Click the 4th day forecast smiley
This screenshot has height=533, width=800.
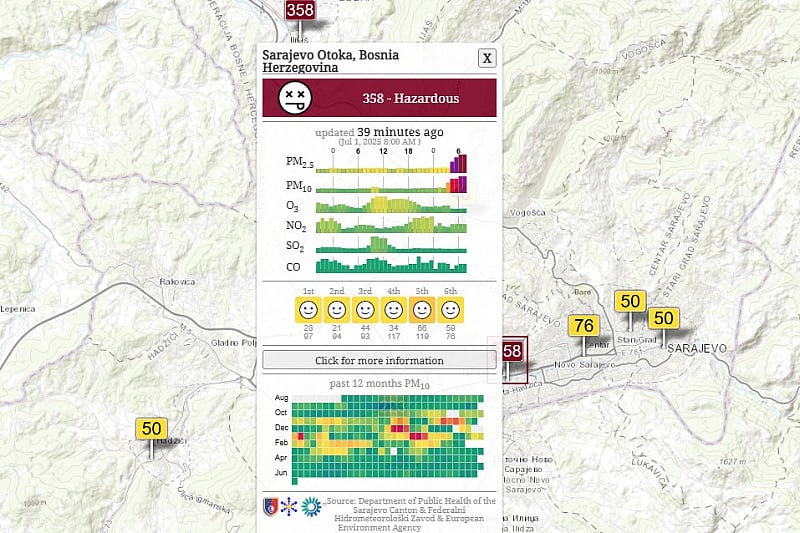tap(394, 309)
